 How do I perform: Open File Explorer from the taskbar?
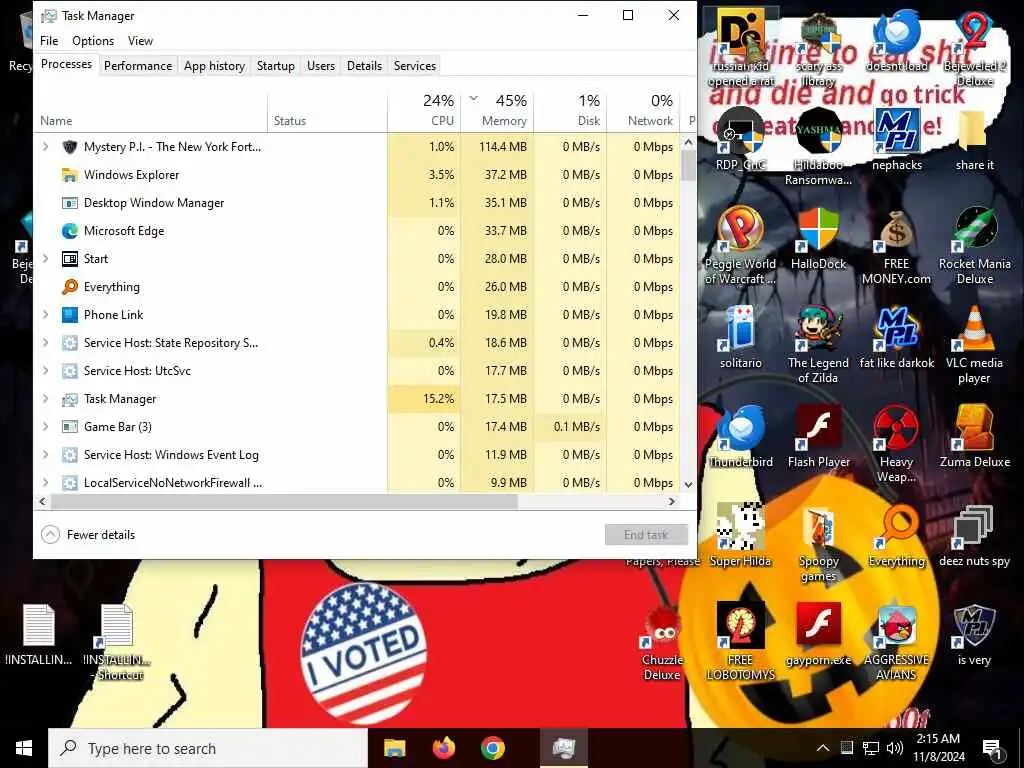tap(394, 748)
